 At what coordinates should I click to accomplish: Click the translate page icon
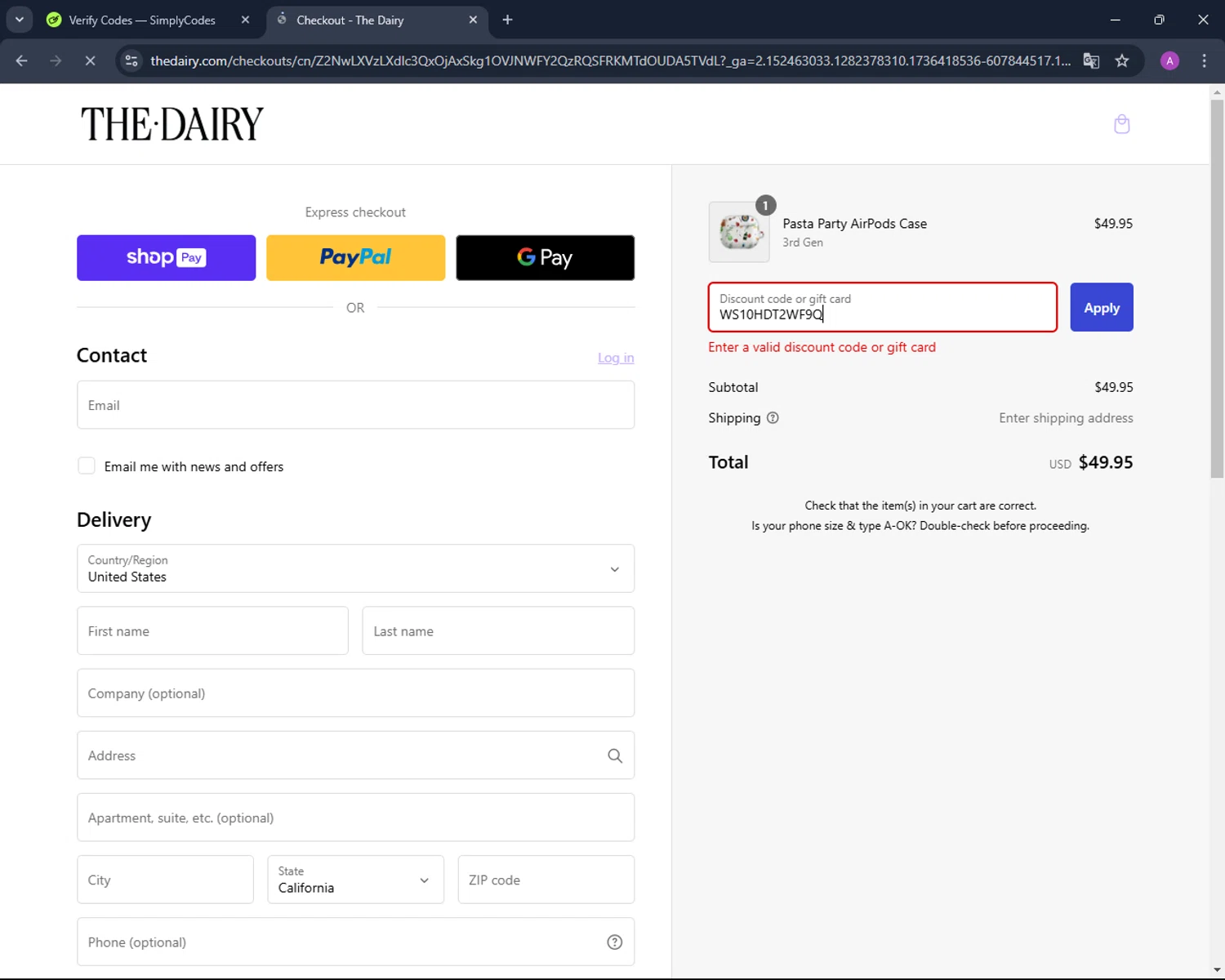coord(1091,60)
